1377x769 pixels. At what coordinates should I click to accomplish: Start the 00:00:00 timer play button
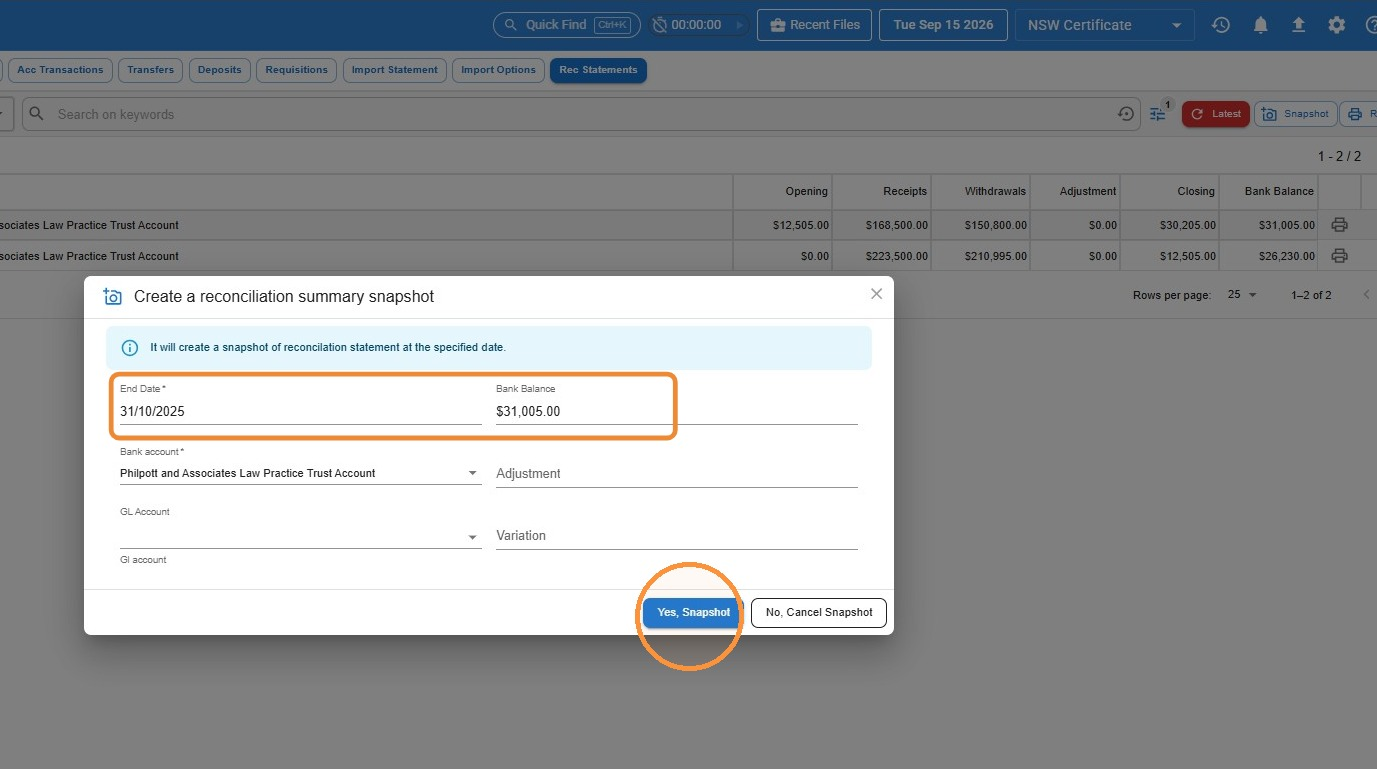pos(738,25)
